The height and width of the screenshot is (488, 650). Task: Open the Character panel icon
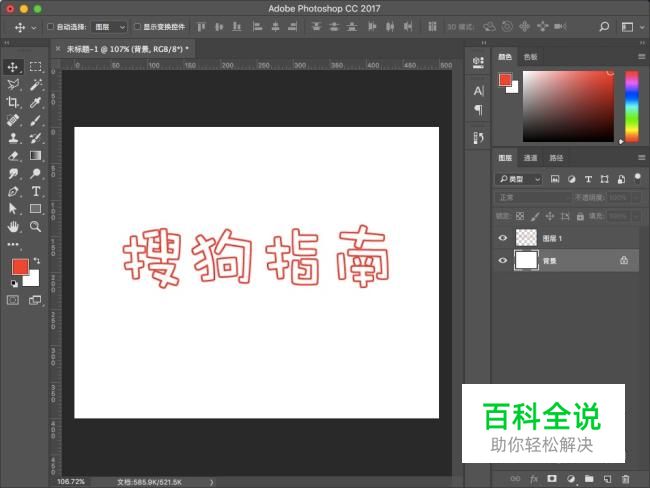[478, 90]
